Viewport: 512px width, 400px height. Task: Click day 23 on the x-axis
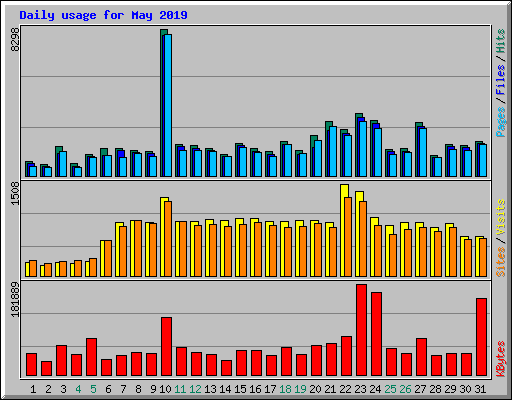(360, 389)
